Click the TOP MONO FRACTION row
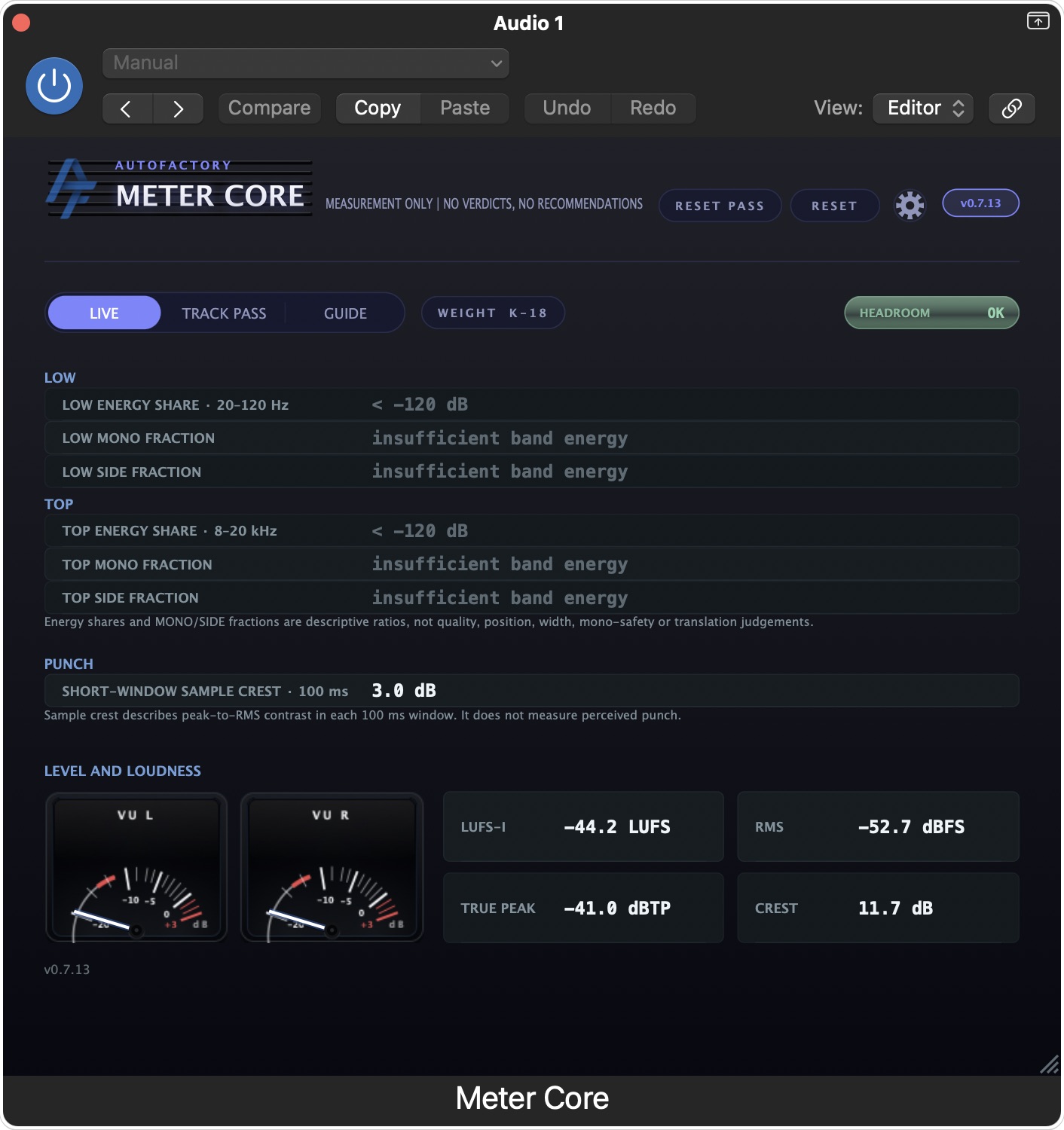 pyautogui.click(x=531, y=564)
